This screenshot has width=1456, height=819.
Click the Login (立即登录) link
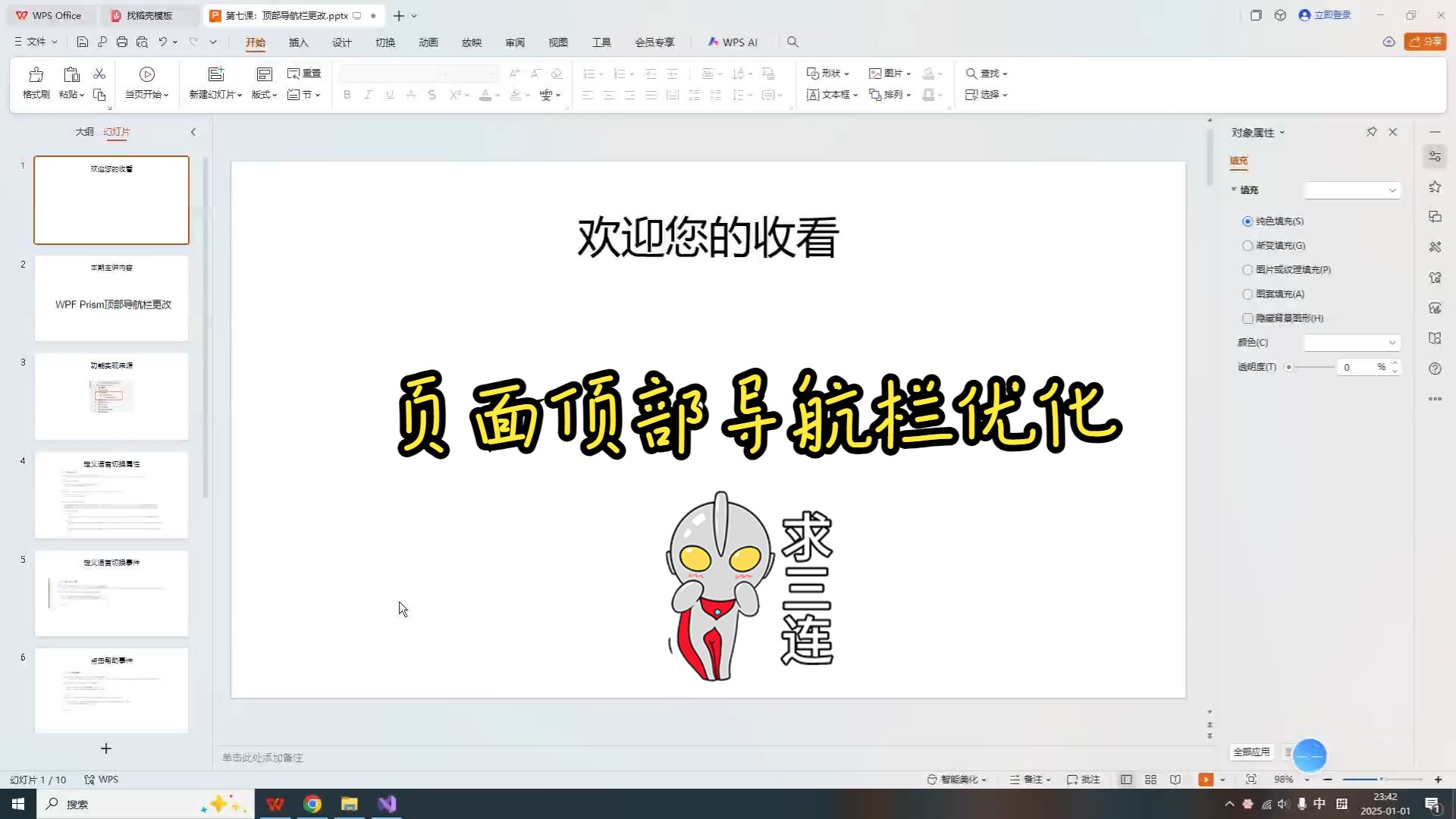(1325, 15)
